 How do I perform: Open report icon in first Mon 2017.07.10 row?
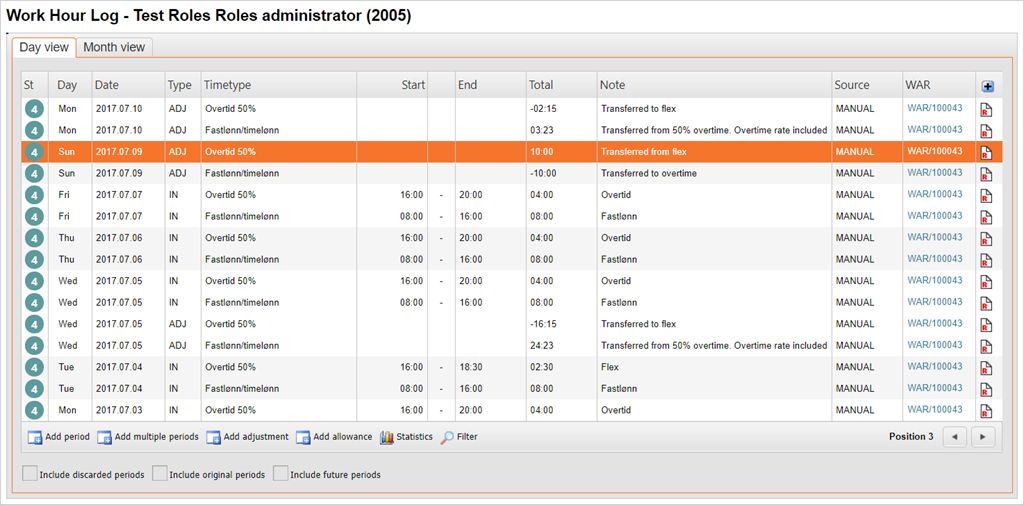(x=986, y=109)
